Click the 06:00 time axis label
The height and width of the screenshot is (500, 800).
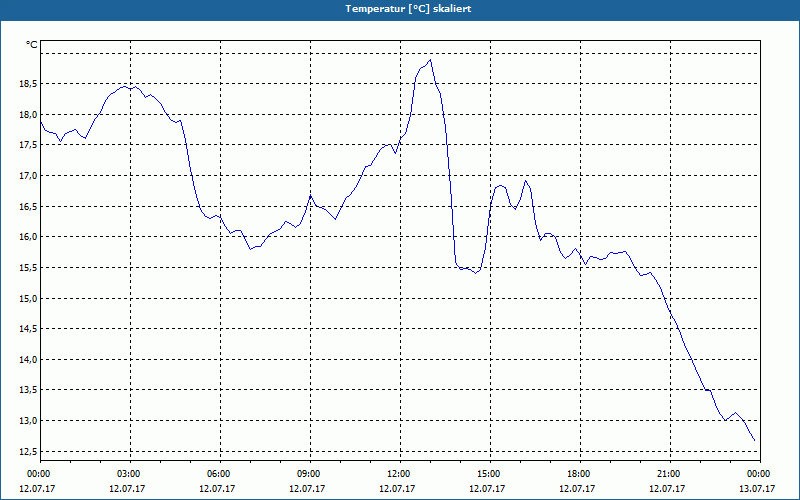coord(220,474)
